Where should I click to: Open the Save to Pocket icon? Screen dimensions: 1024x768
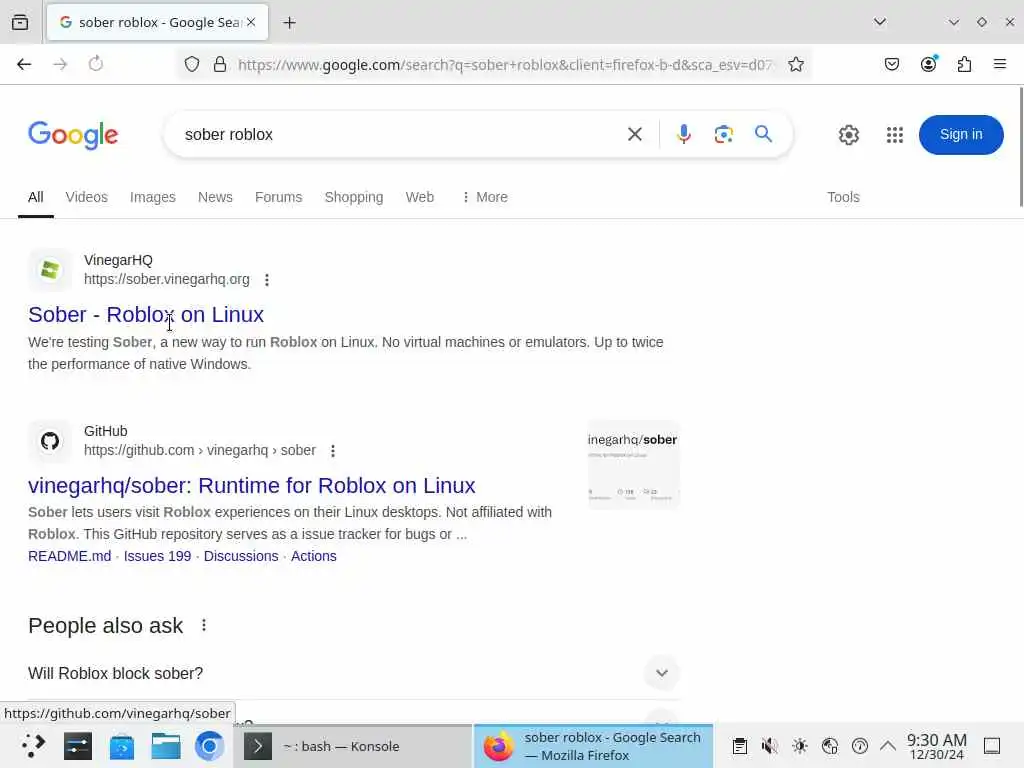point(892,64)
